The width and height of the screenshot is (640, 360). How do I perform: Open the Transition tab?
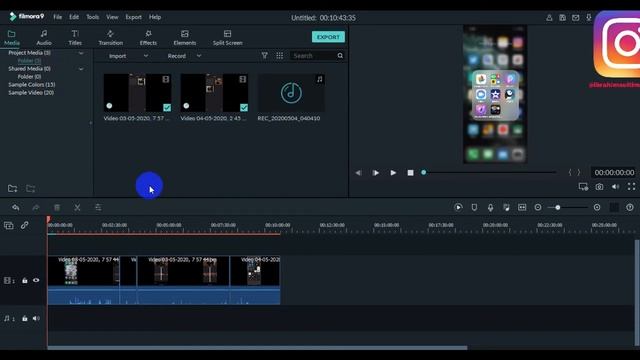click(x=111, y=38)
